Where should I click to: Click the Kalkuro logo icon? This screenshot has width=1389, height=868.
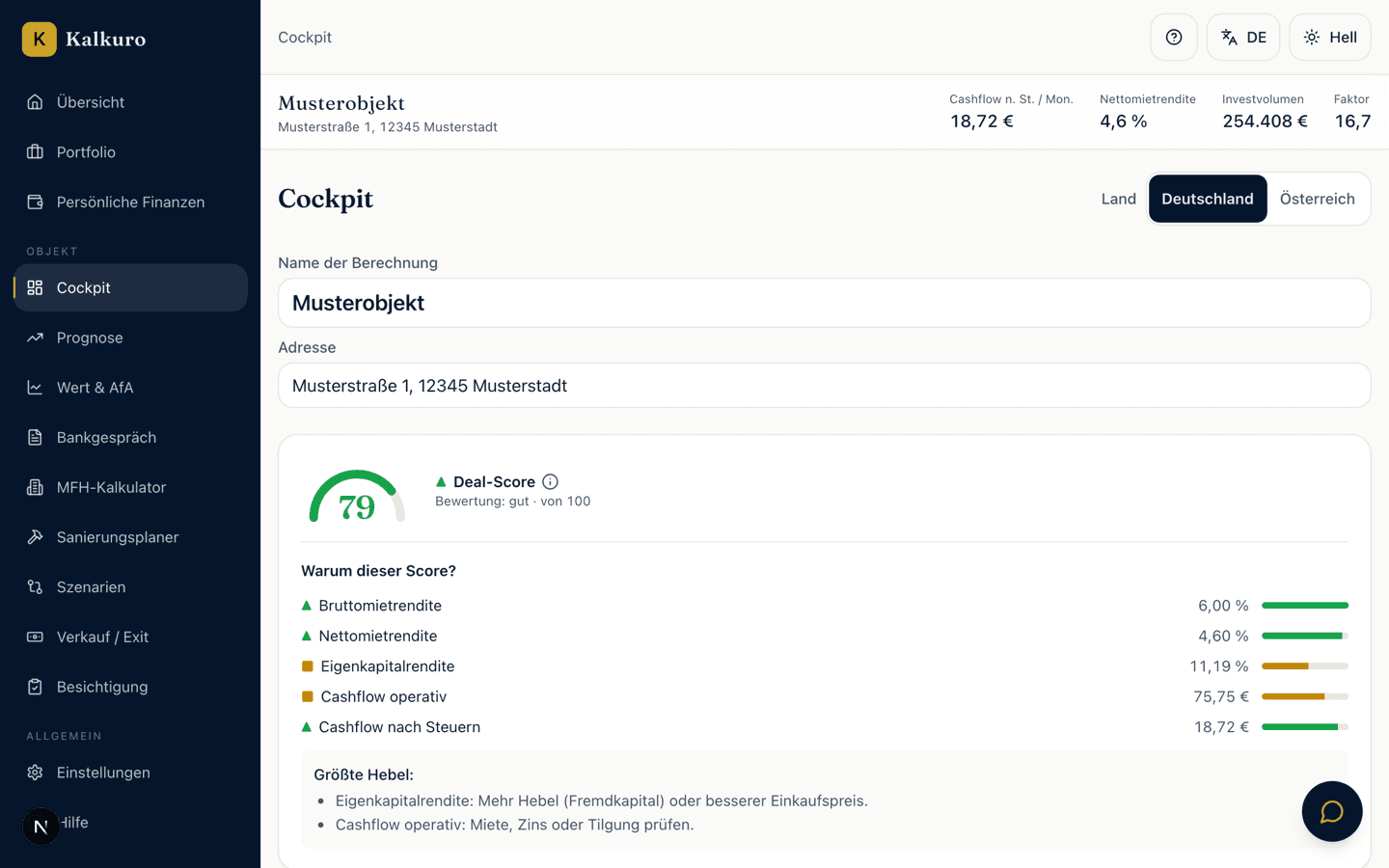(40, 39)
